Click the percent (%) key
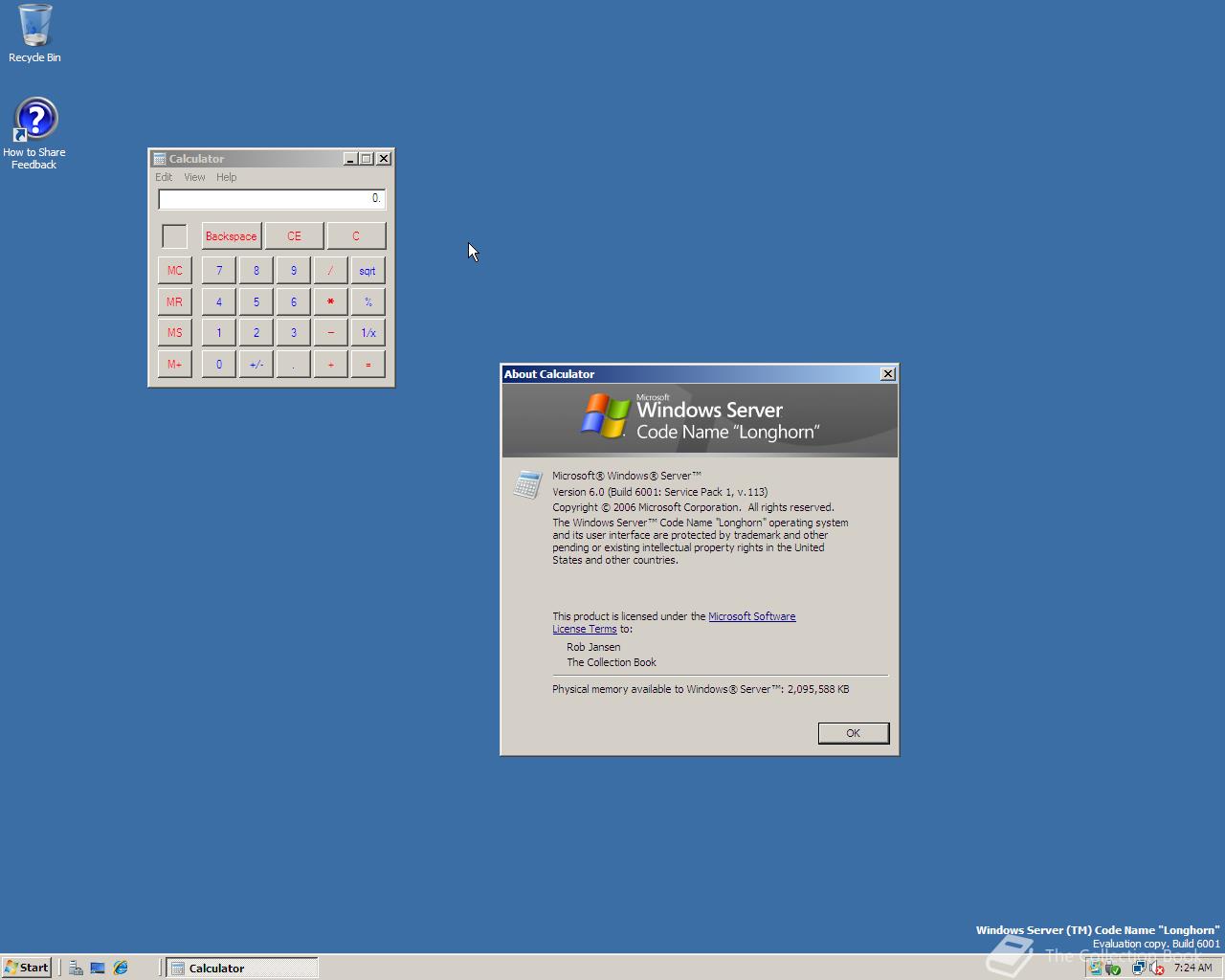 tap(368, 301)
